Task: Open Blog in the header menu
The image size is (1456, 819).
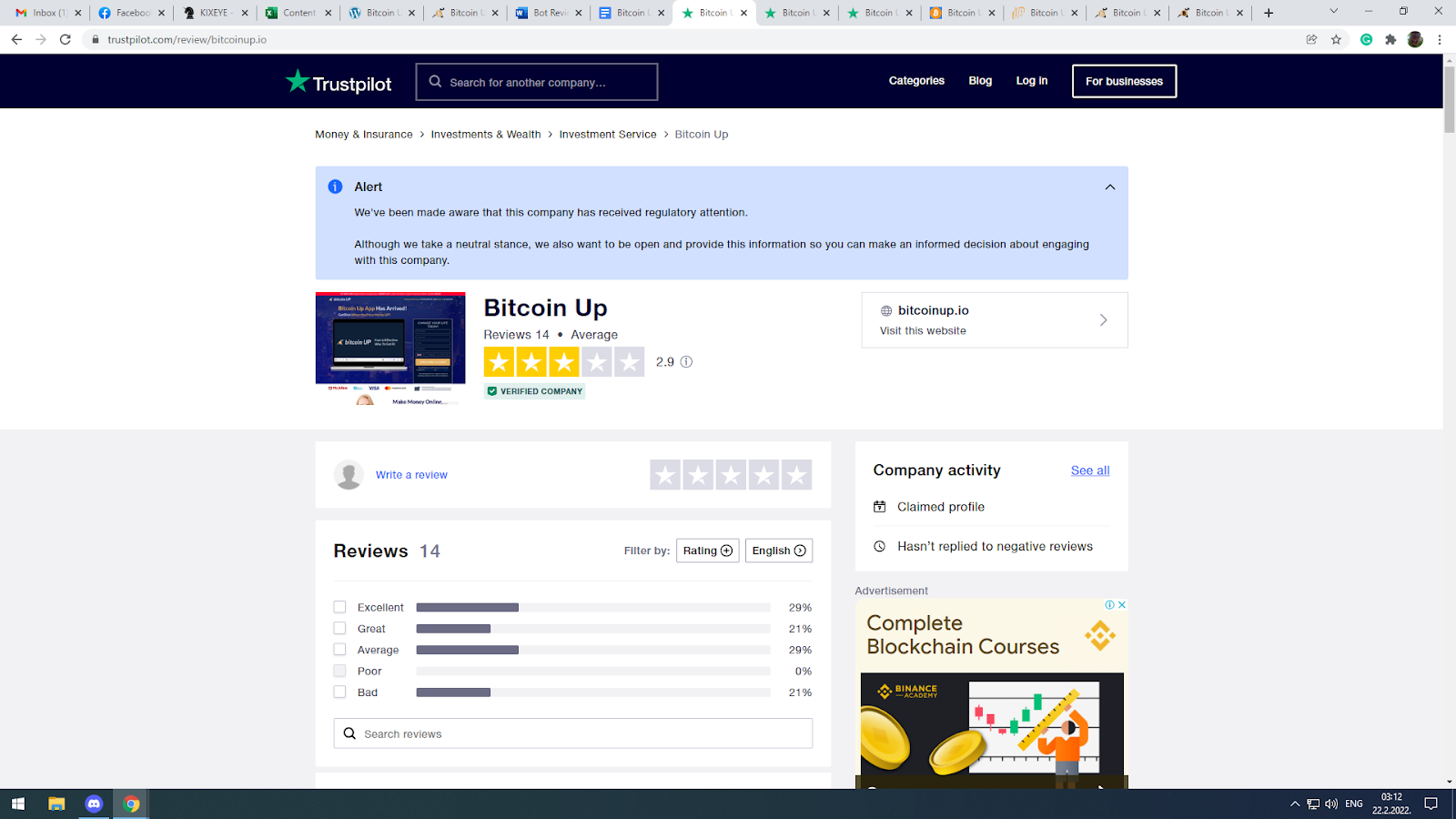Action: tap(980, 81)
